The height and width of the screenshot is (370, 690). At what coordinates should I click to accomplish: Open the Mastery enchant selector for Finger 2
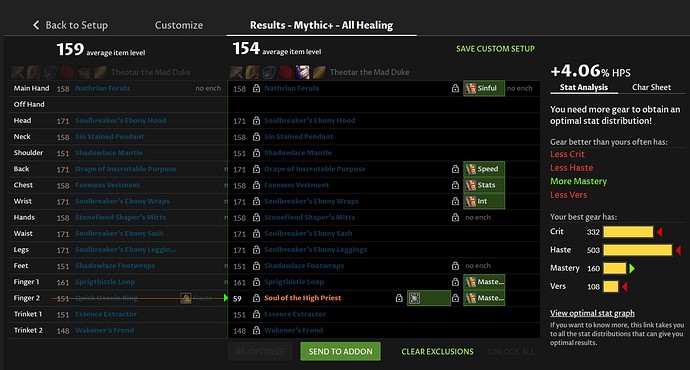(x=484, y=298)
